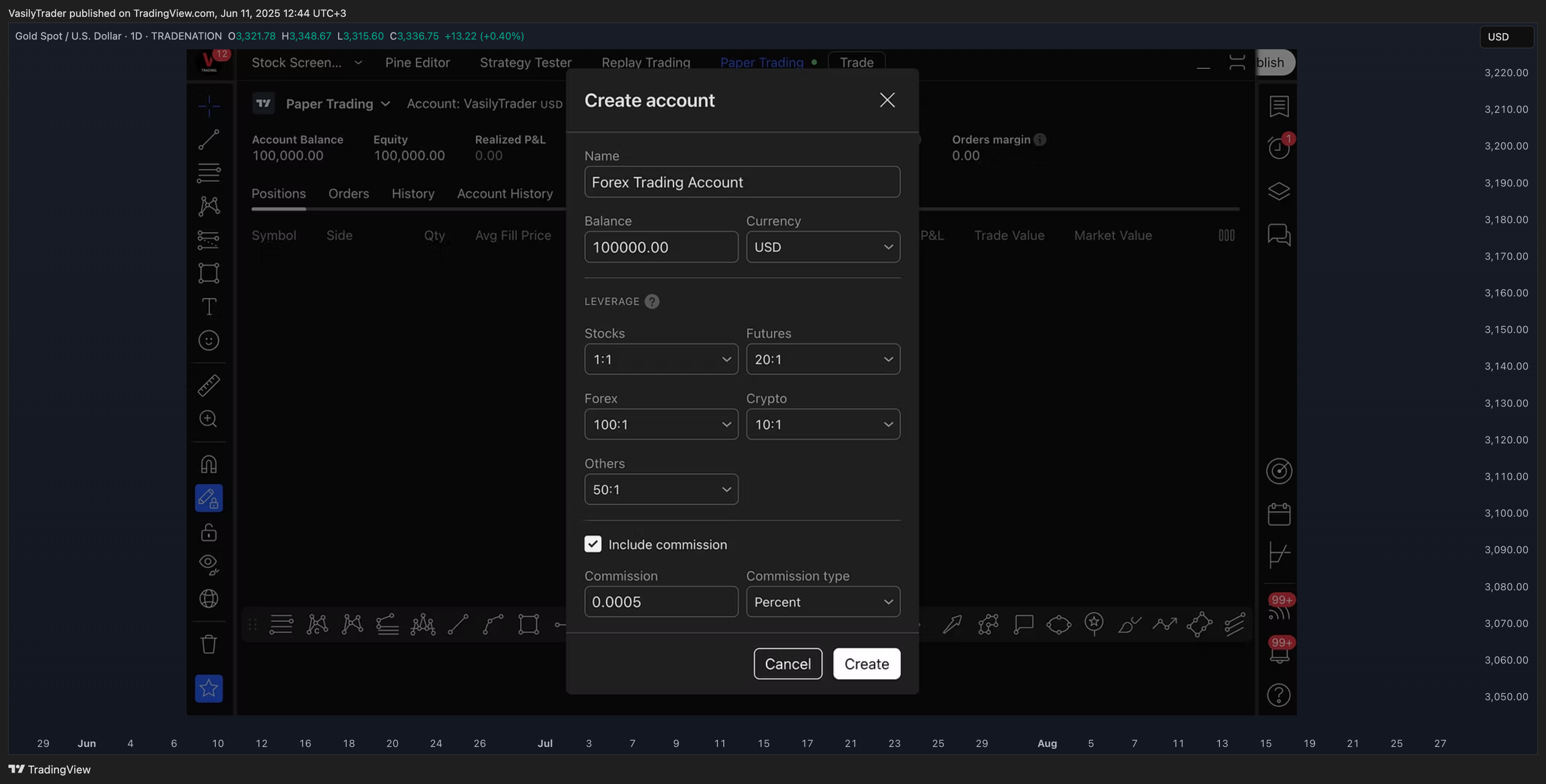The width and height of the screenshot is (1546, 784).
Task: Switch to the Strategy Tester tab
Action: tap(525, 62)
